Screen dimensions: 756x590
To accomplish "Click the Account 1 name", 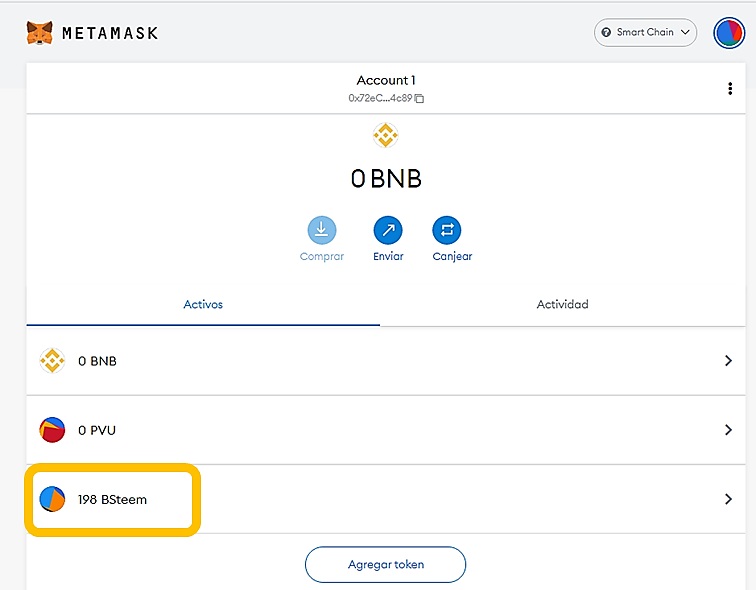I will [x=386, y=80].
